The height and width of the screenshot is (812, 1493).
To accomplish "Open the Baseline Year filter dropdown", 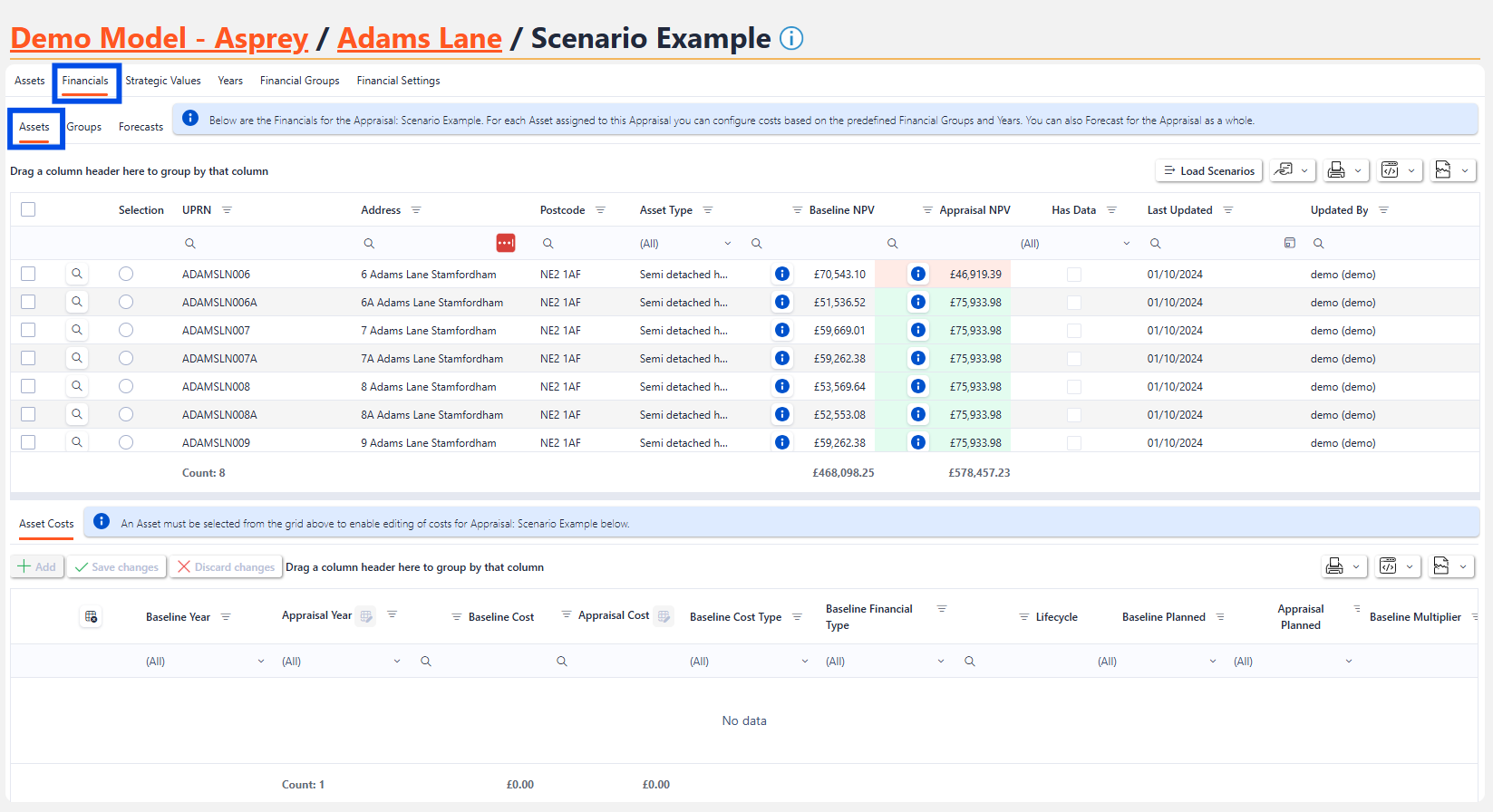I will pos(206,662).
